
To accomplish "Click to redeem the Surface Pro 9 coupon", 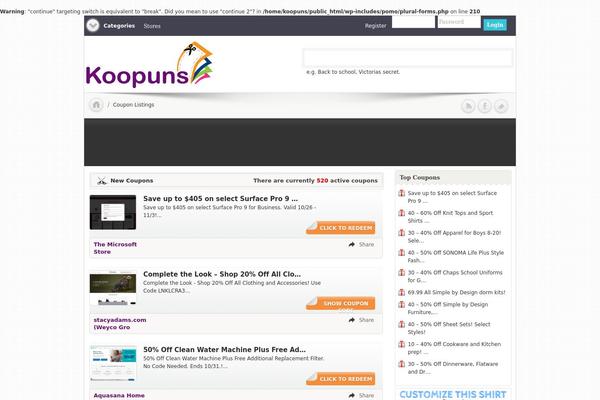I will [341, 228].
